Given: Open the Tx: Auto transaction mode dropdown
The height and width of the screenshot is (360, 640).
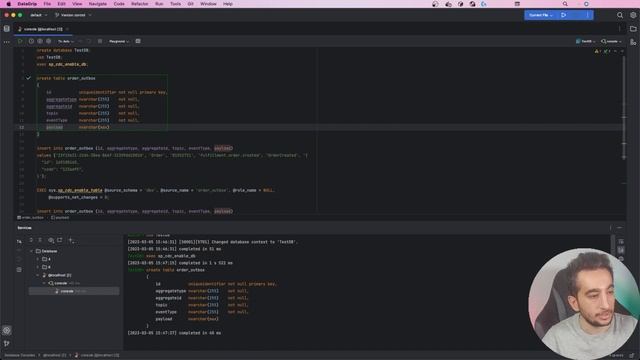Looking at the screenshot, I should (66, 41).
